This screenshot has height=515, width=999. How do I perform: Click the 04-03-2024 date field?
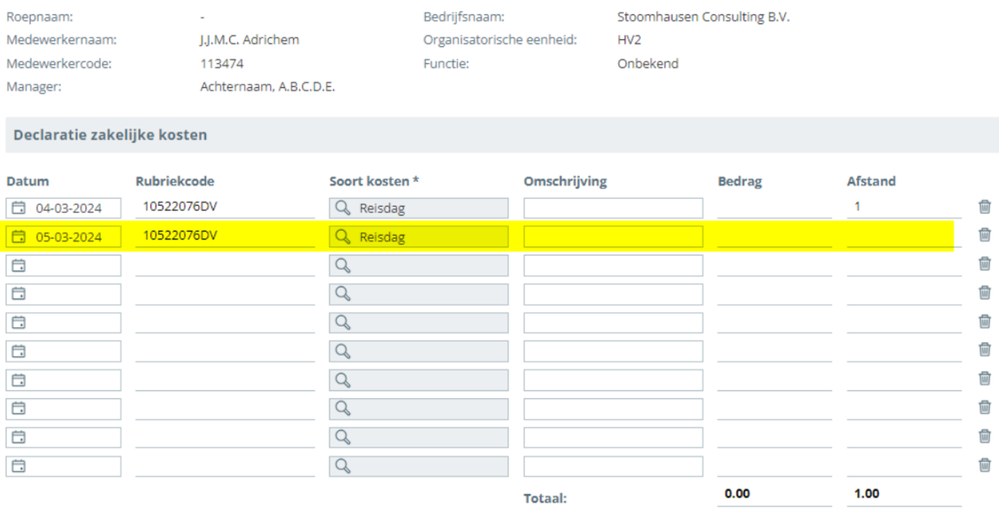(68, 208)
